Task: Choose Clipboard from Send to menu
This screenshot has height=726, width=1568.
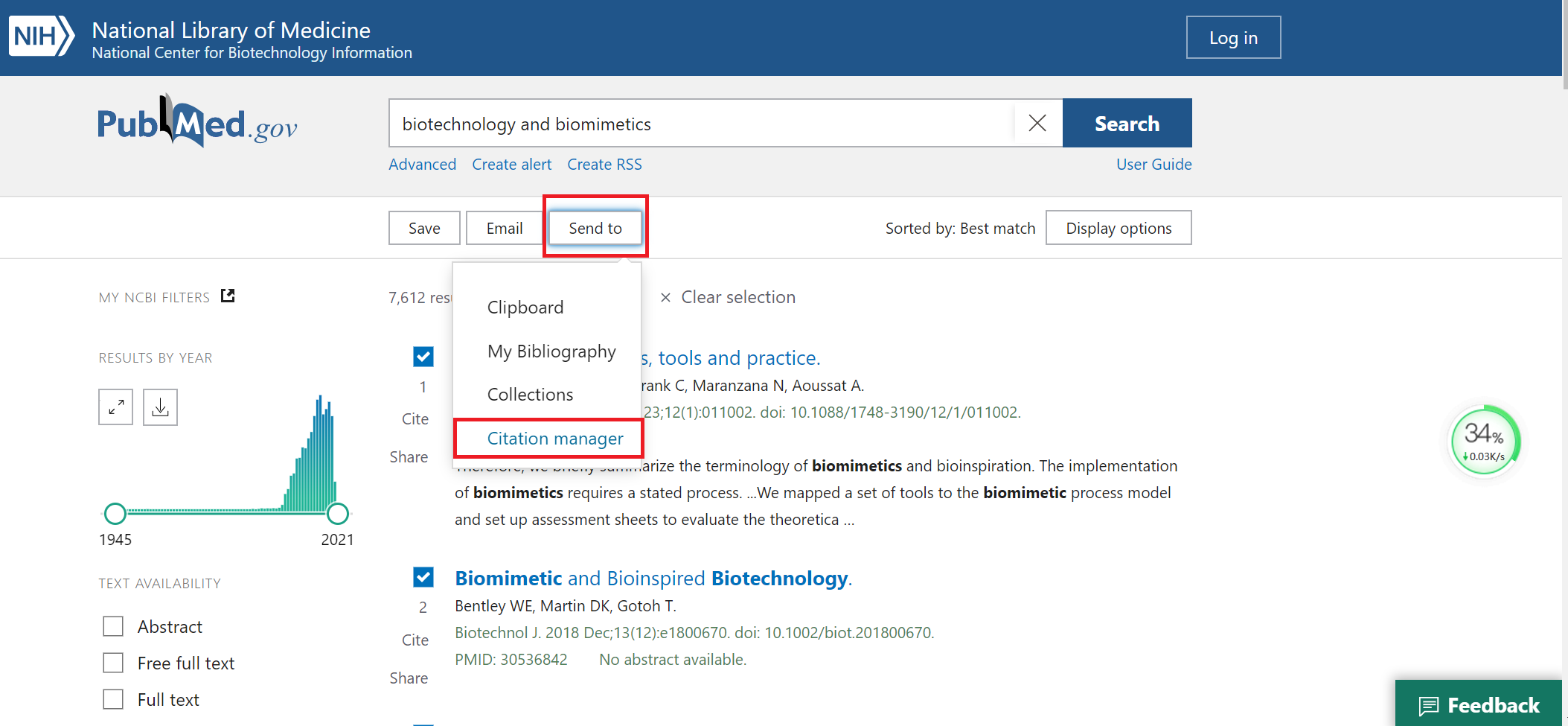Action: 525,308
